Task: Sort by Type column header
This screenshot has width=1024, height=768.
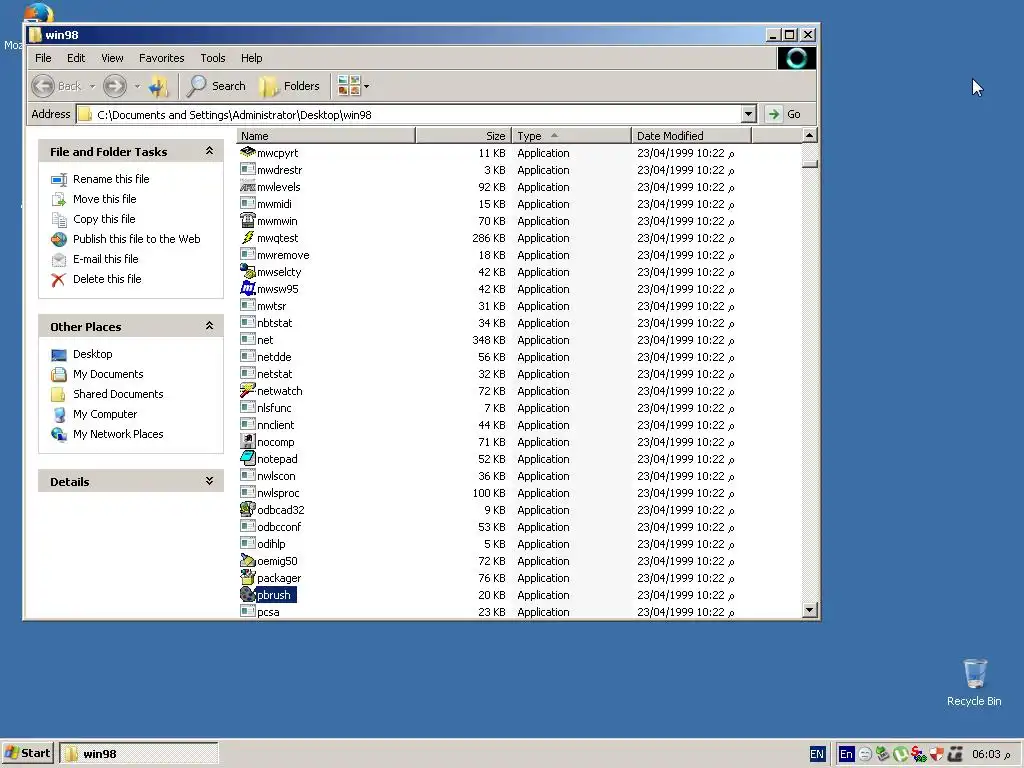Action: click(571, 136)
